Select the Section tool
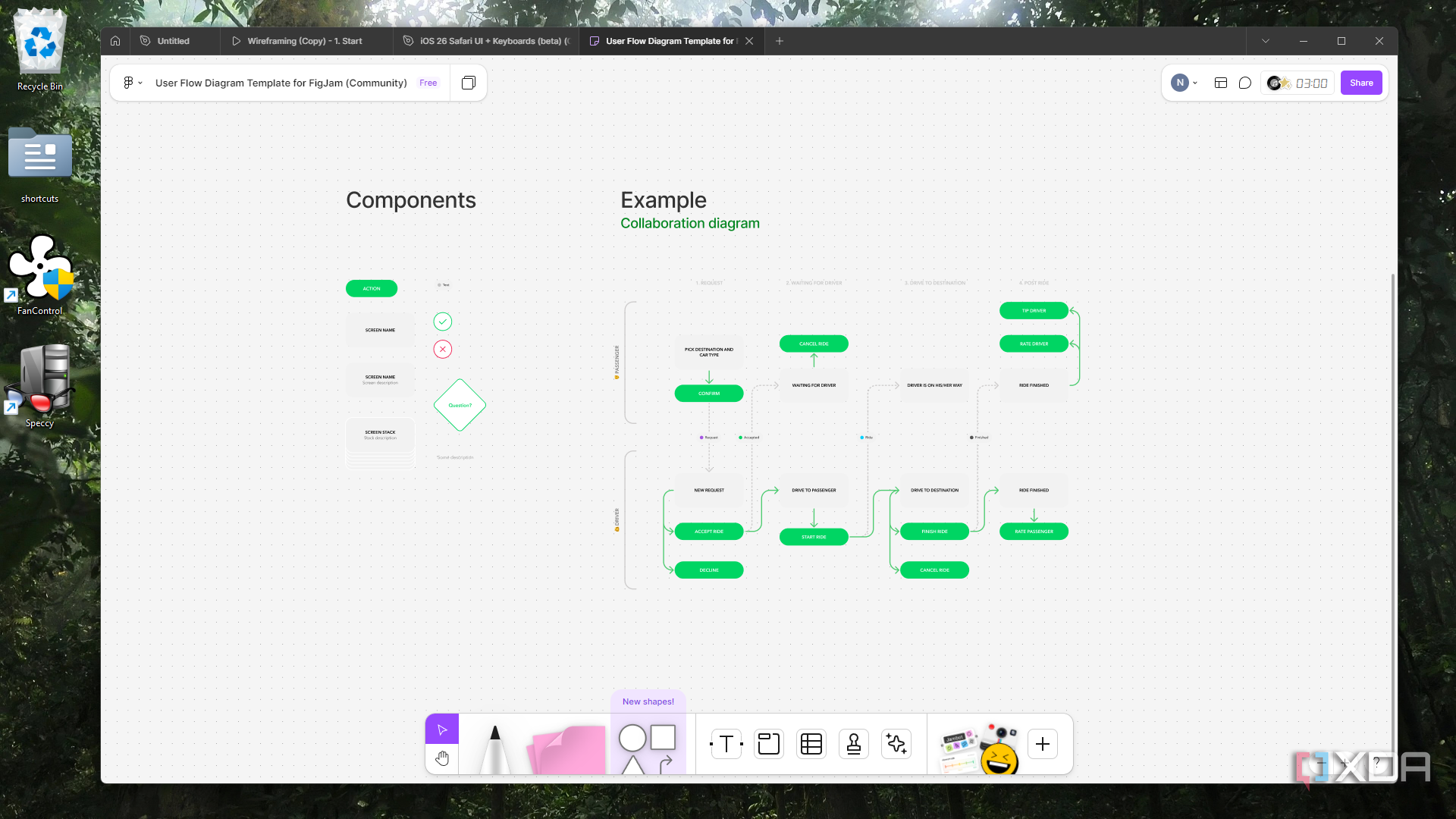The width and height of the screenshot is (1456, 819). click(769, 744)
